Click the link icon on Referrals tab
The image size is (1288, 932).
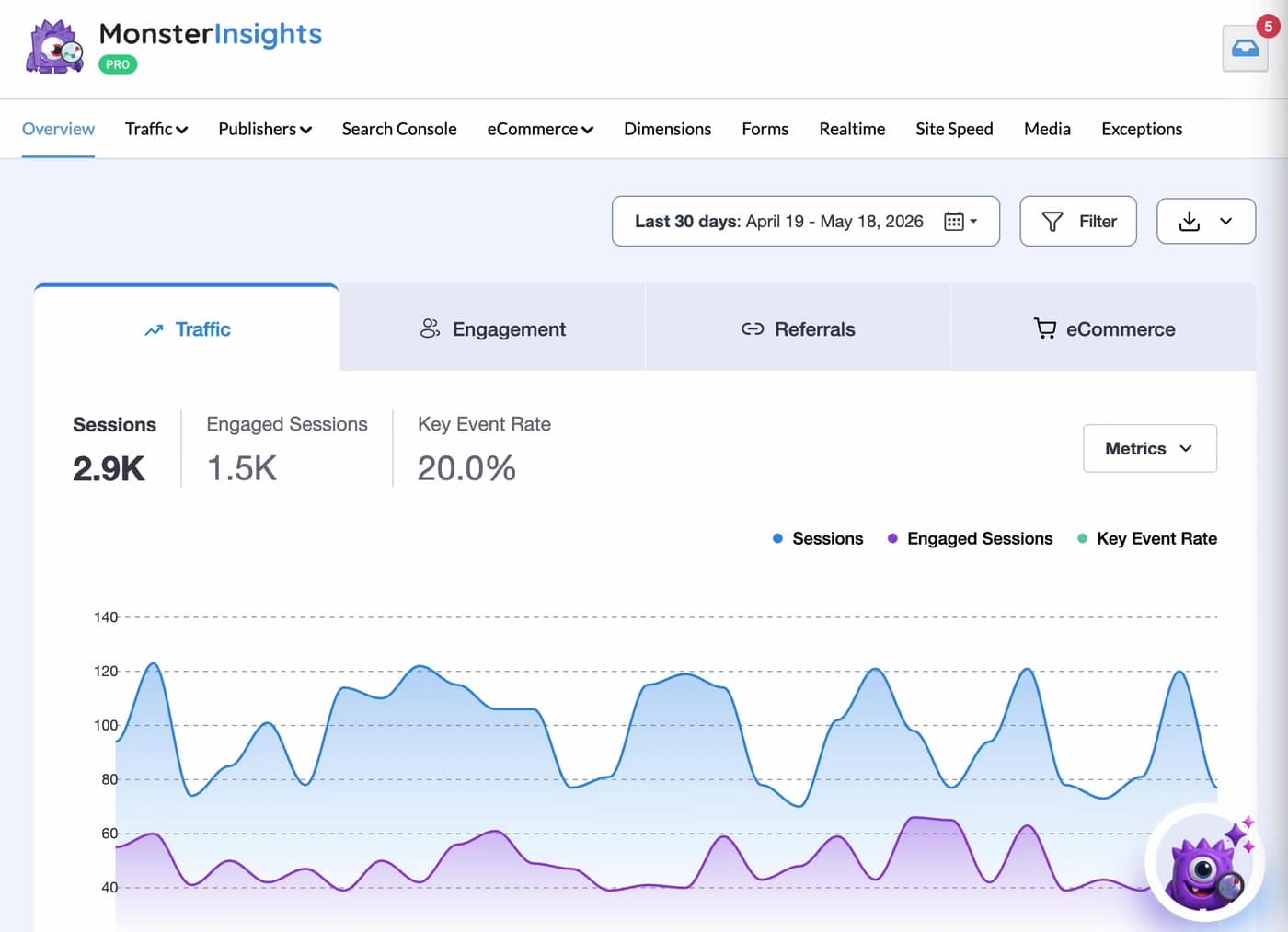753,329
